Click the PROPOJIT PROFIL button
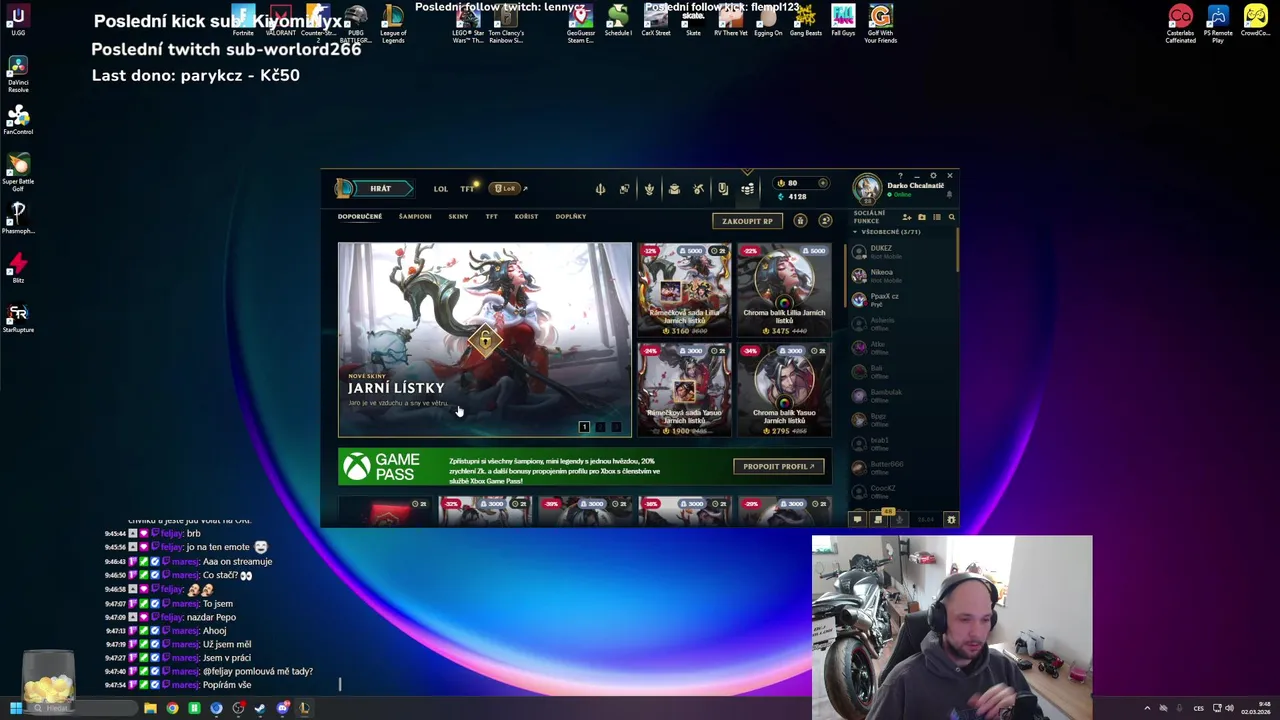The image size is (1280, 720). 778,466
